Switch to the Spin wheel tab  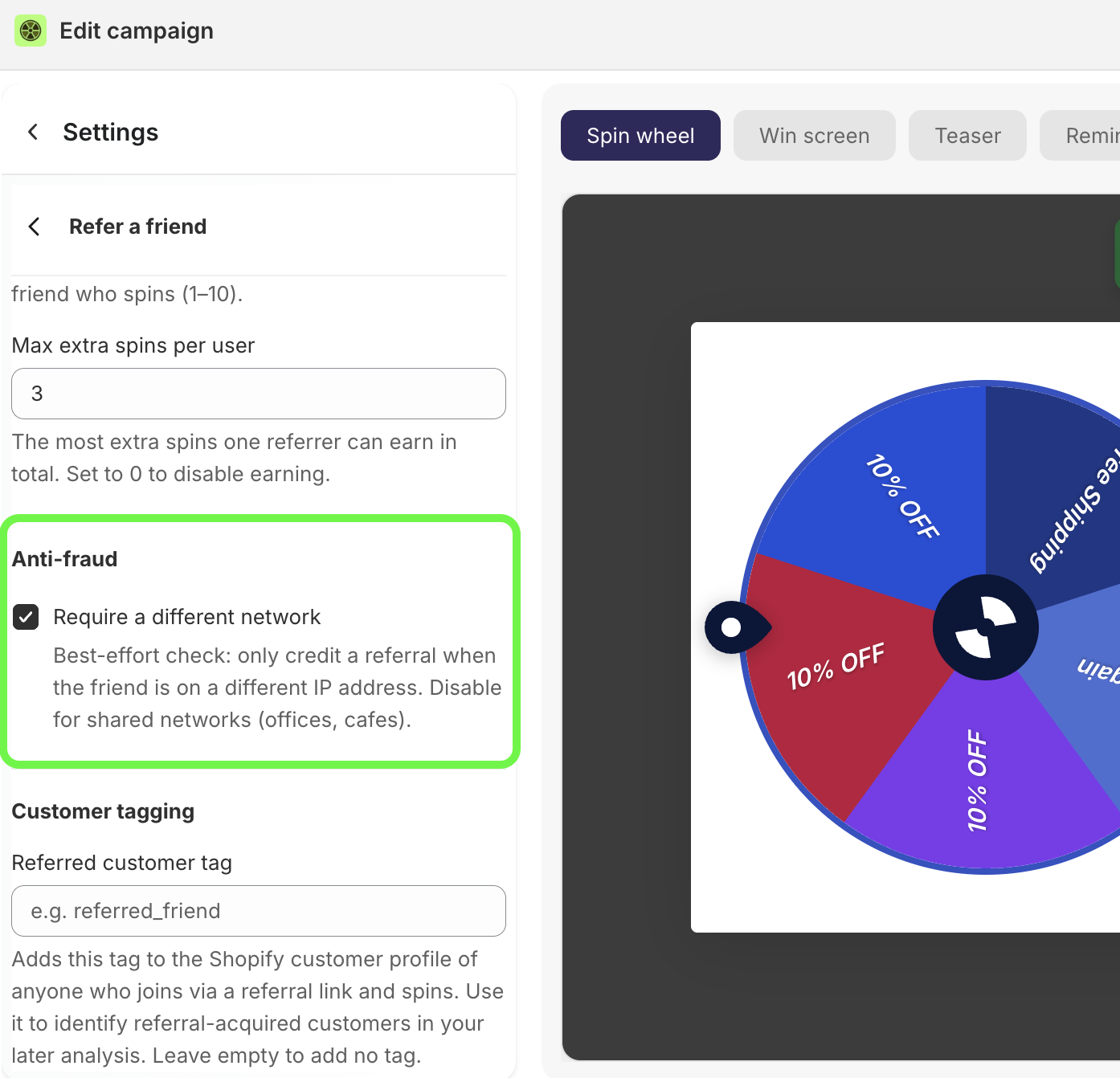pos(640,135)
